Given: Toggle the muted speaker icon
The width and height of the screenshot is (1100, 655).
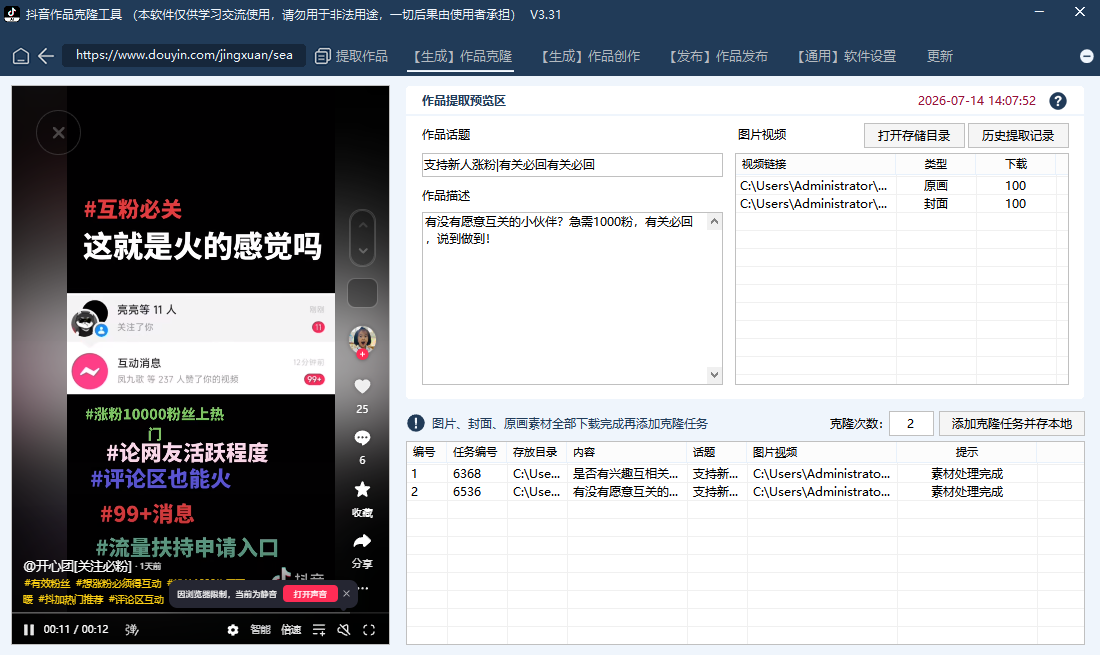Looking at the screenshot, I should click(x=344, y=630).
